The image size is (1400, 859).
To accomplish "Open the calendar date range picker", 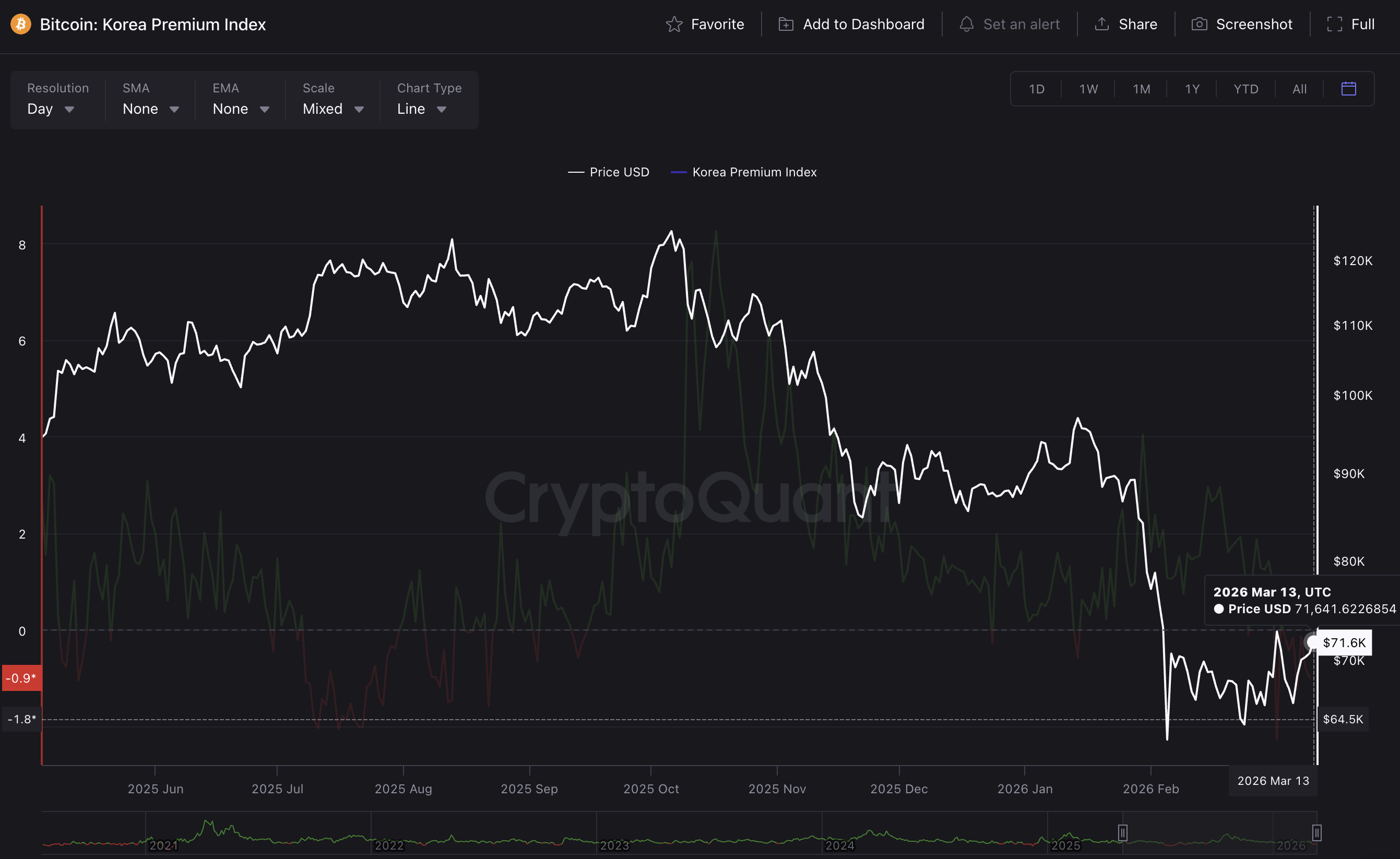I will click(1348, 89).
